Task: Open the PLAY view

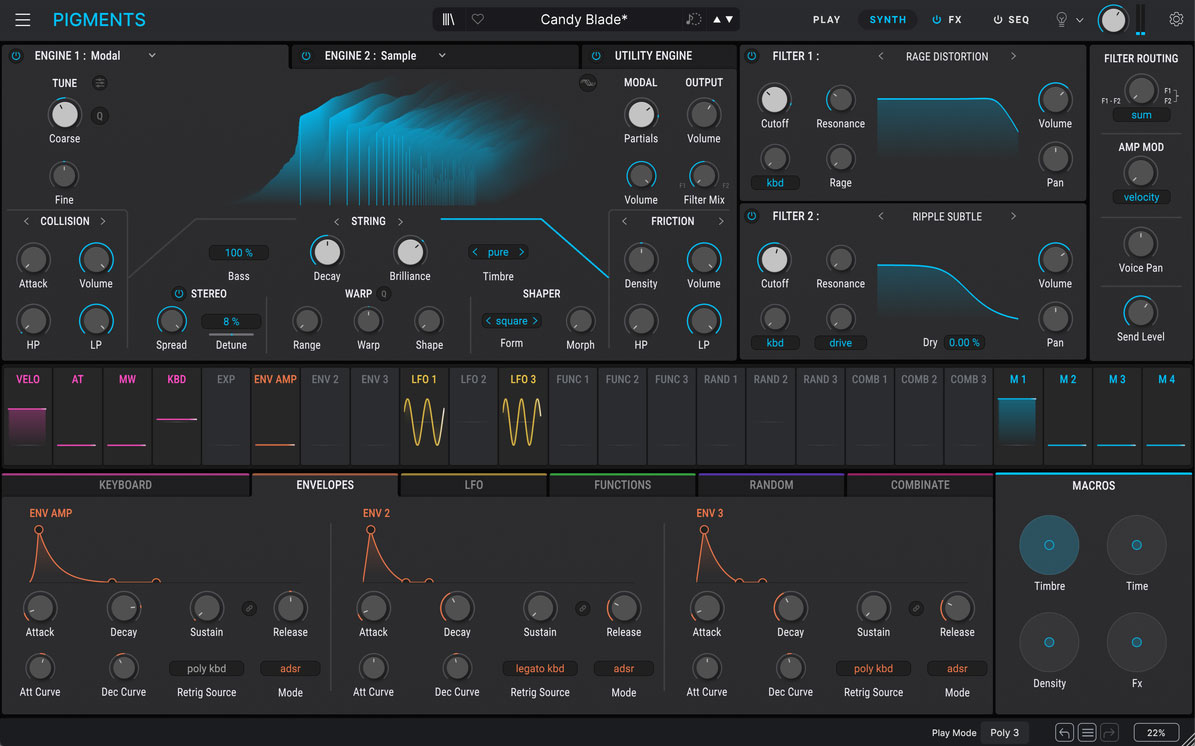Action: [826, 20]
